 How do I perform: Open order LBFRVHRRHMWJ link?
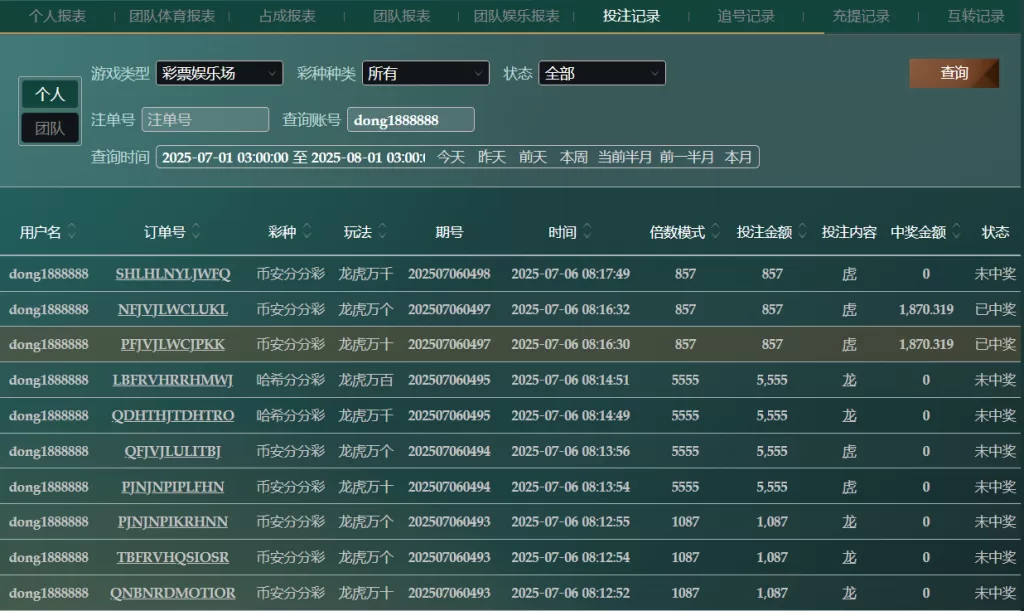coord(173,380)
